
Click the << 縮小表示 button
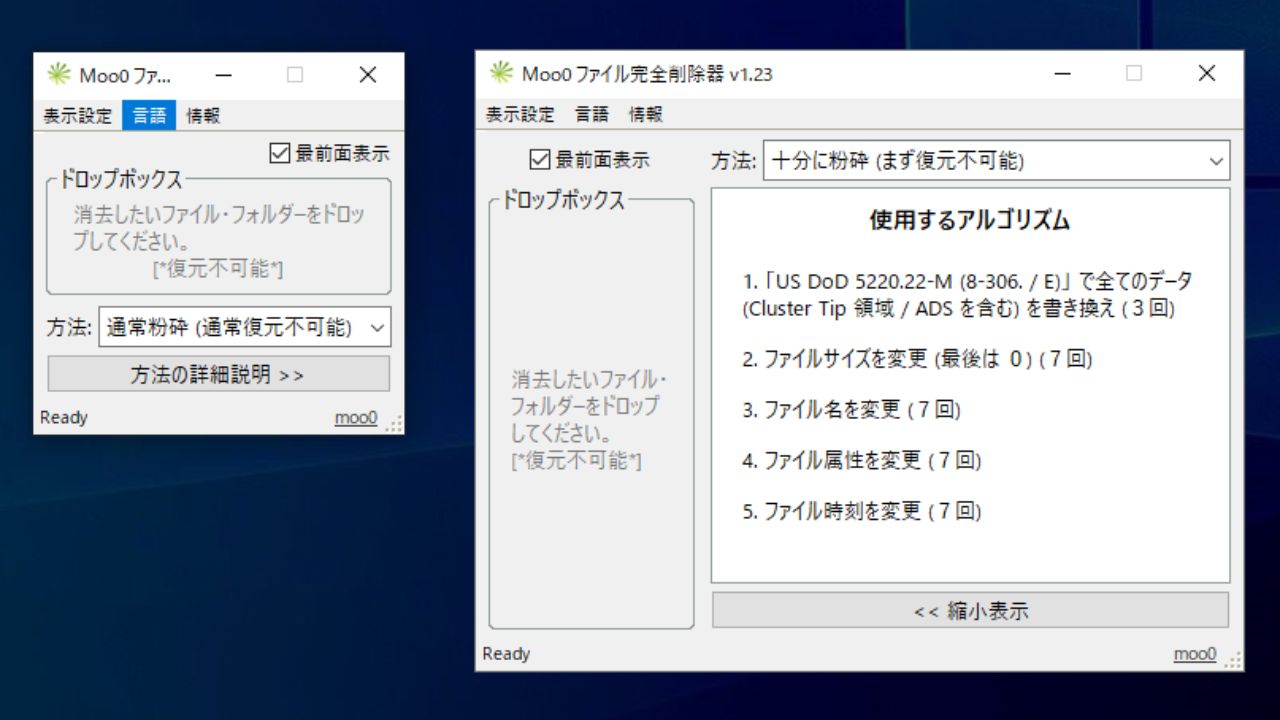(970, 610)
